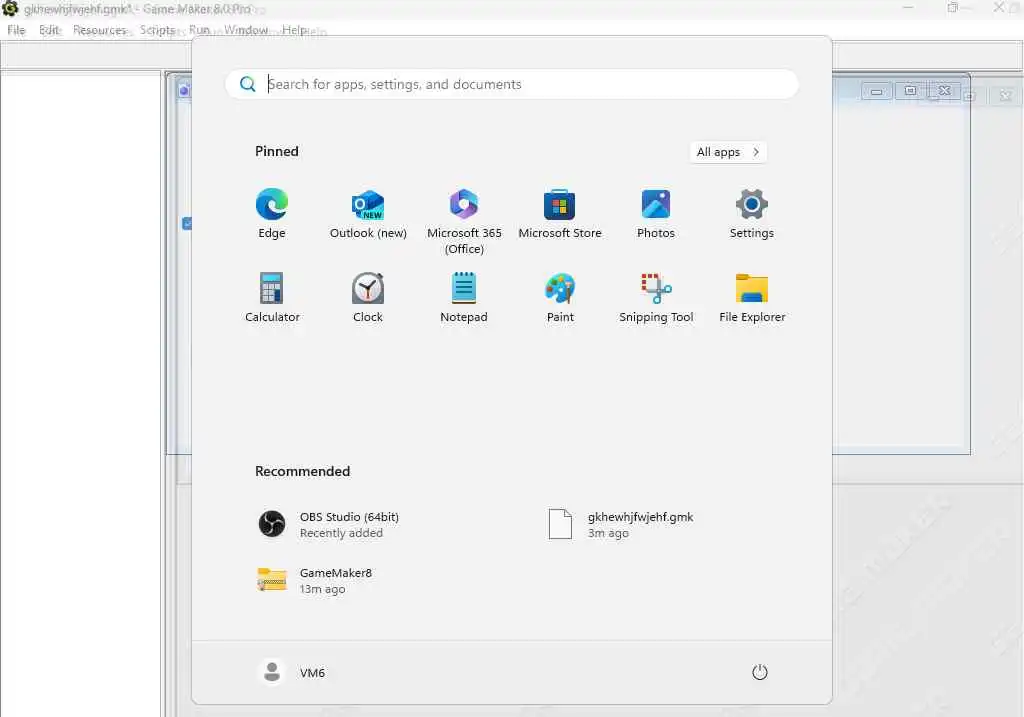The width and height of the screenshot is (1024, 717).
Task: Click the Game Maker title bar app icon
Action: 10,8
